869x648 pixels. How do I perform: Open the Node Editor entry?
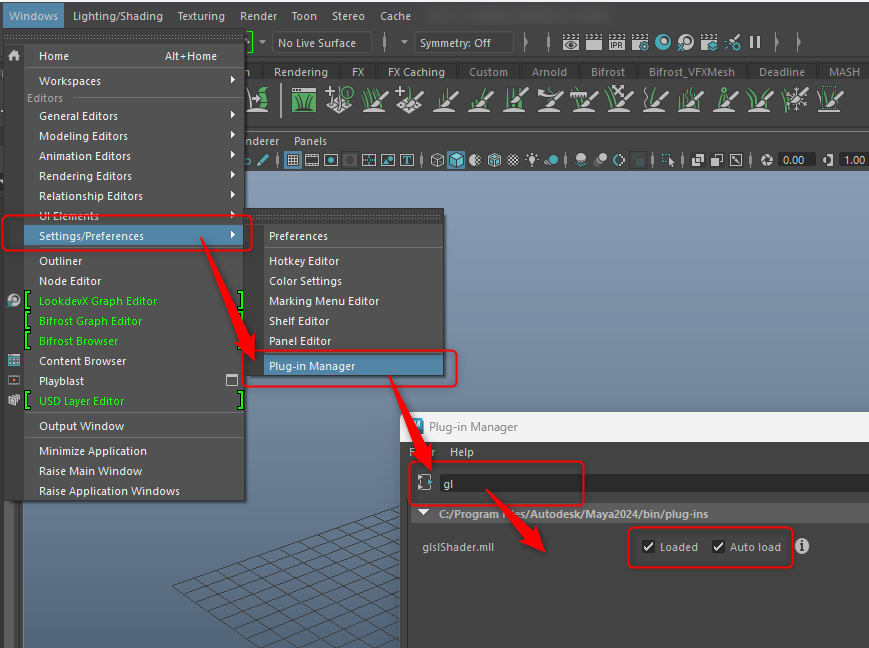[70, 280]
